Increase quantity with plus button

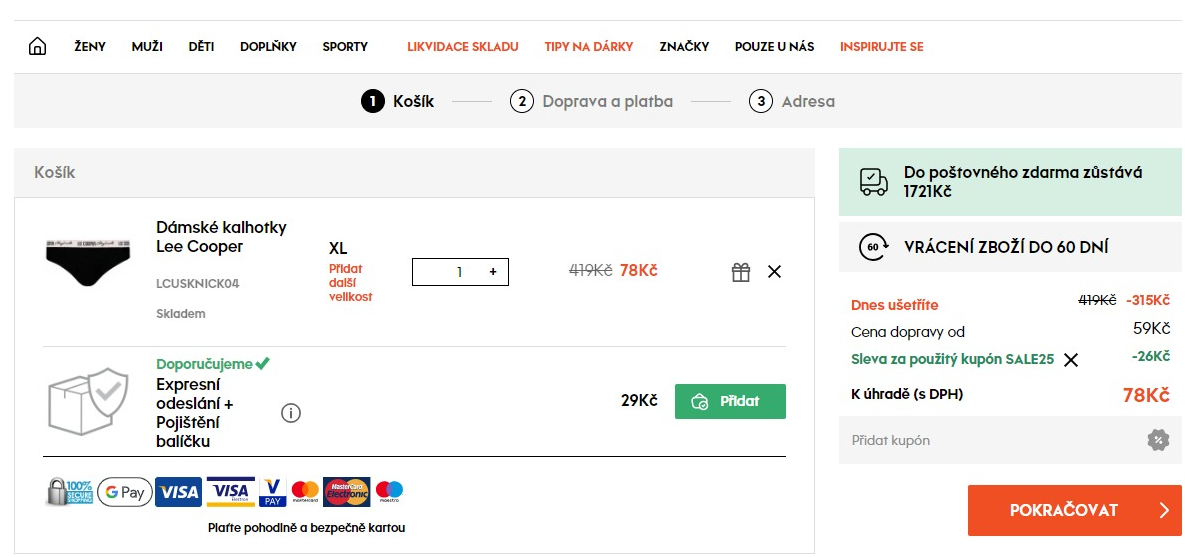pyautogui.click(x=493, y=272)
